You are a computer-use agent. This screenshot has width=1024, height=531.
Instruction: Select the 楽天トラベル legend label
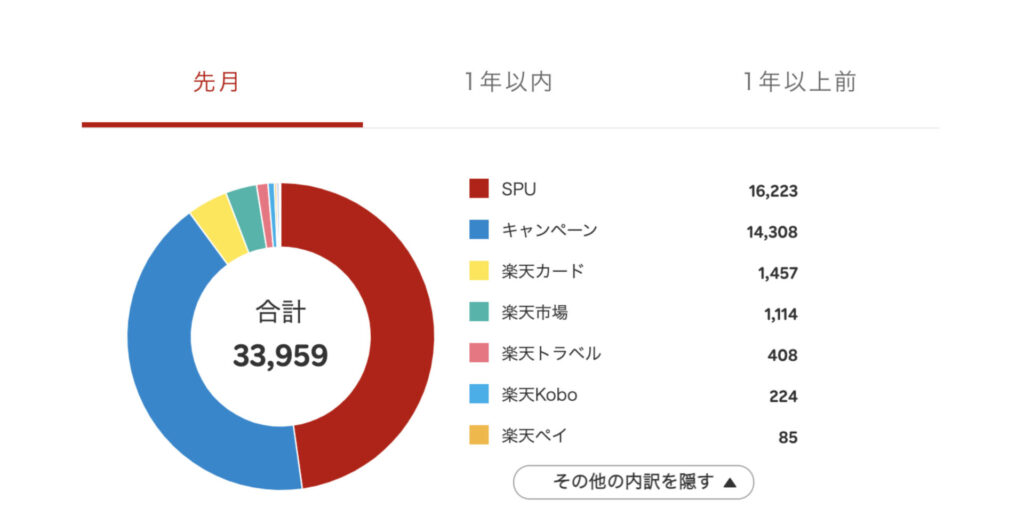coord(551,353)
